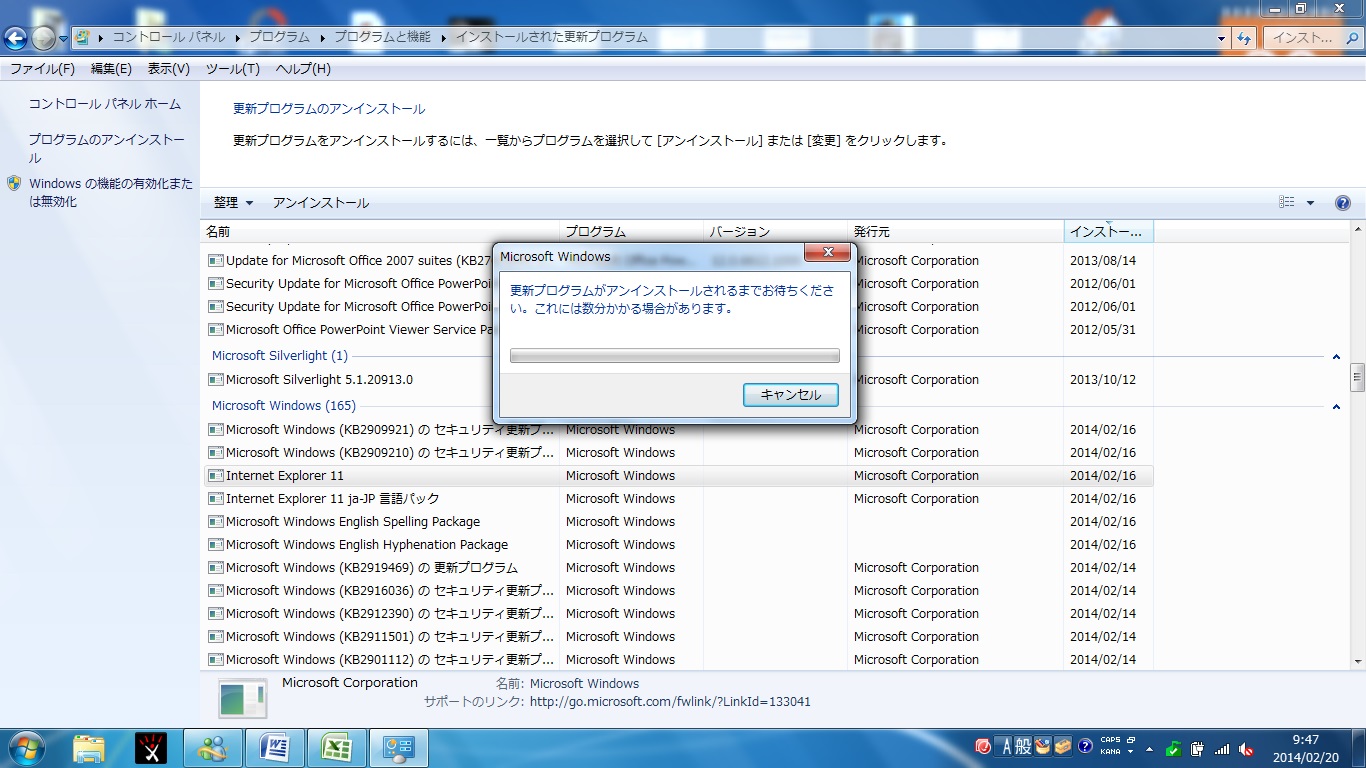The height and width of the screenshot is (768, 1366).
Task: Click the icon of Microsoft Silverlight 5.1.20913.0 row
Action: point(215,380)
